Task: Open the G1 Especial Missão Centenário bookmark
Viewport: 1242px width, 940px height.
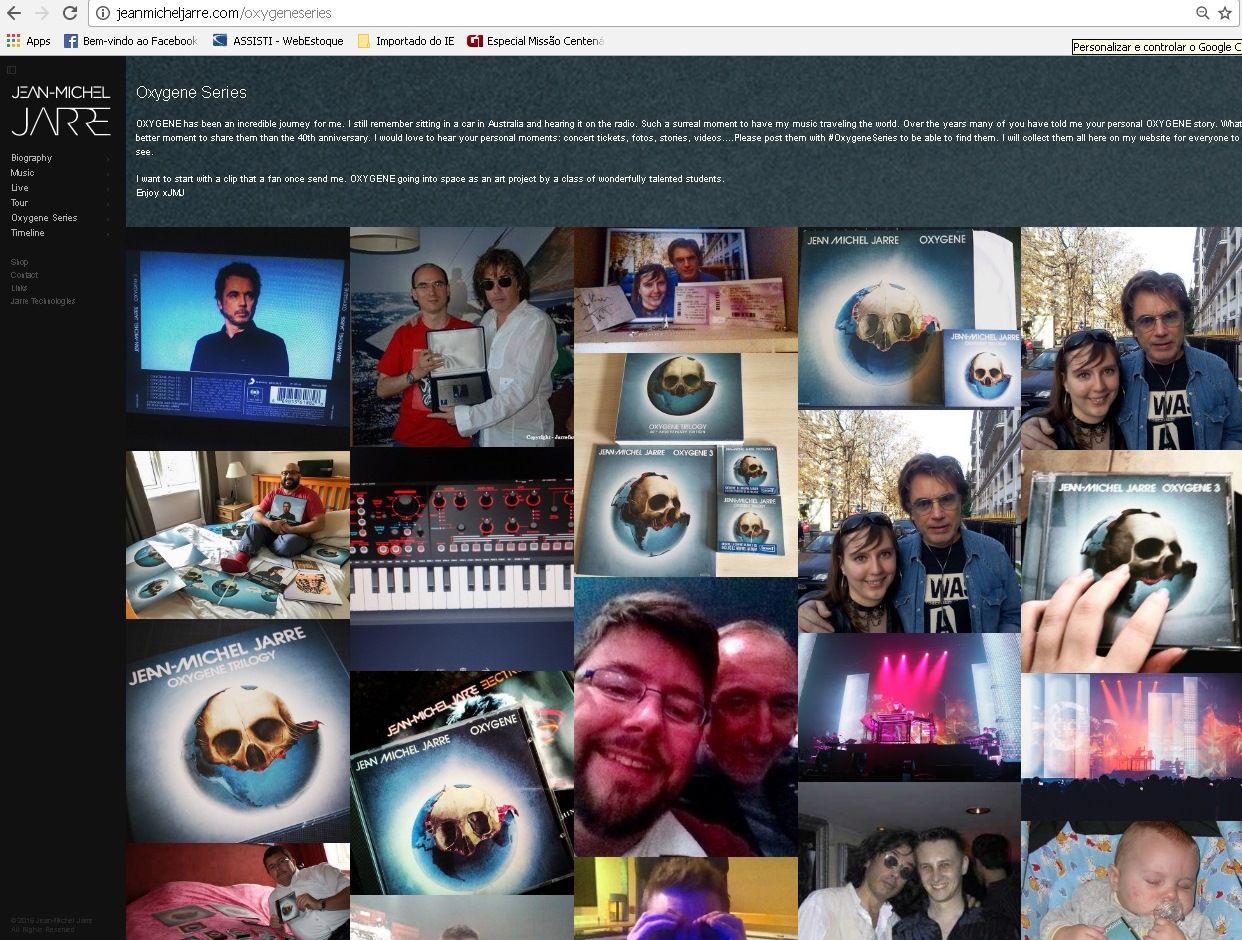Action: 536,41
